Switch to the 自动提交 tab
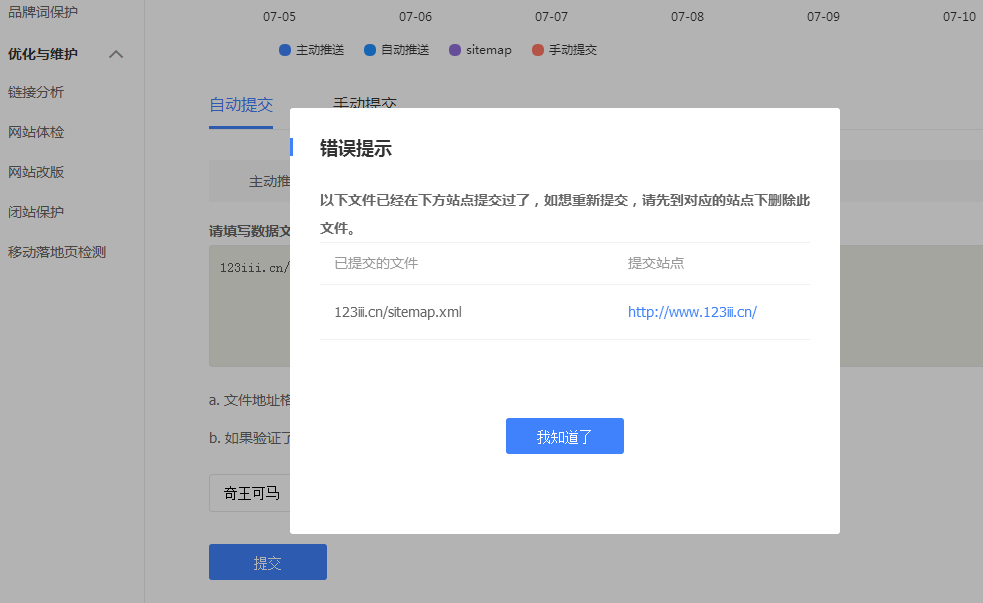The height and width of the screenshot is (603, 983). 240,105
